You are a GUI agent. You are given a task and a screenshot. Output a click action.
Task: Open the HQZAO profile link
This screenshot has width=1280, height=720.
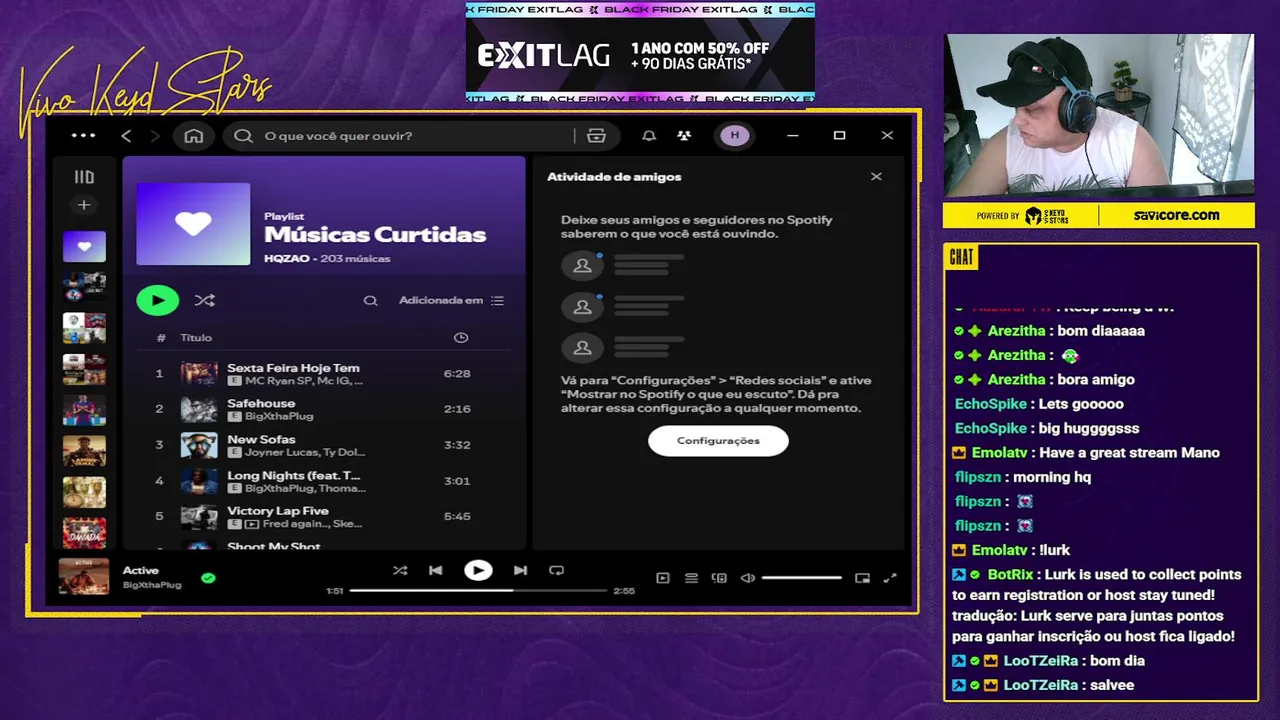point(287,259)
